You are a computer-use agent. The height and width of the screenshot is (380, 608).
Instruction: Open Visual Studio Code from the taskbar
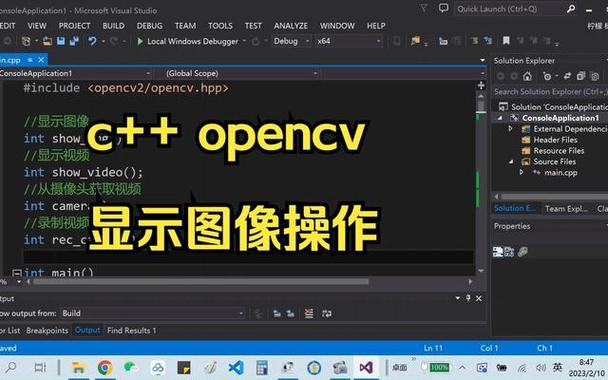(236, 367)
